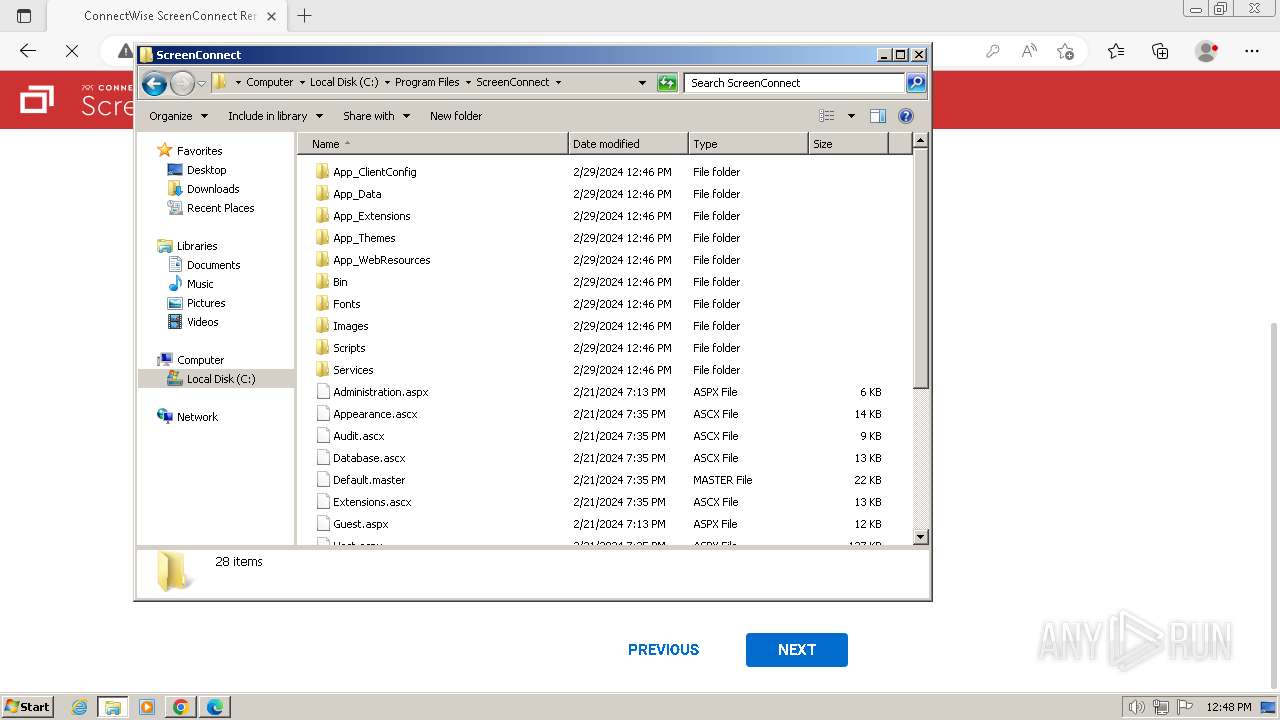Select the App_Themes folder

[364, 238]
